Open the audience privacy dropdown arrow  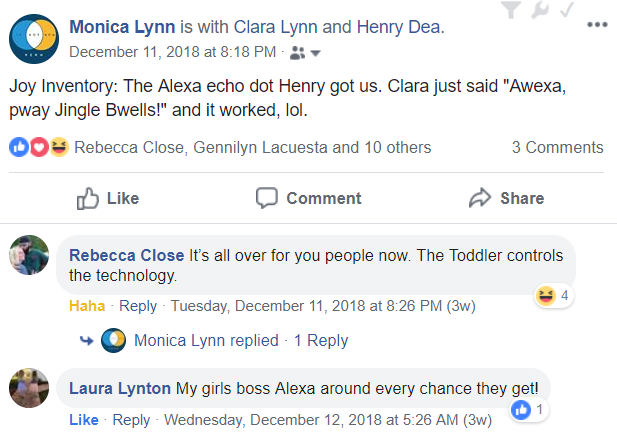tap(316, 53)
